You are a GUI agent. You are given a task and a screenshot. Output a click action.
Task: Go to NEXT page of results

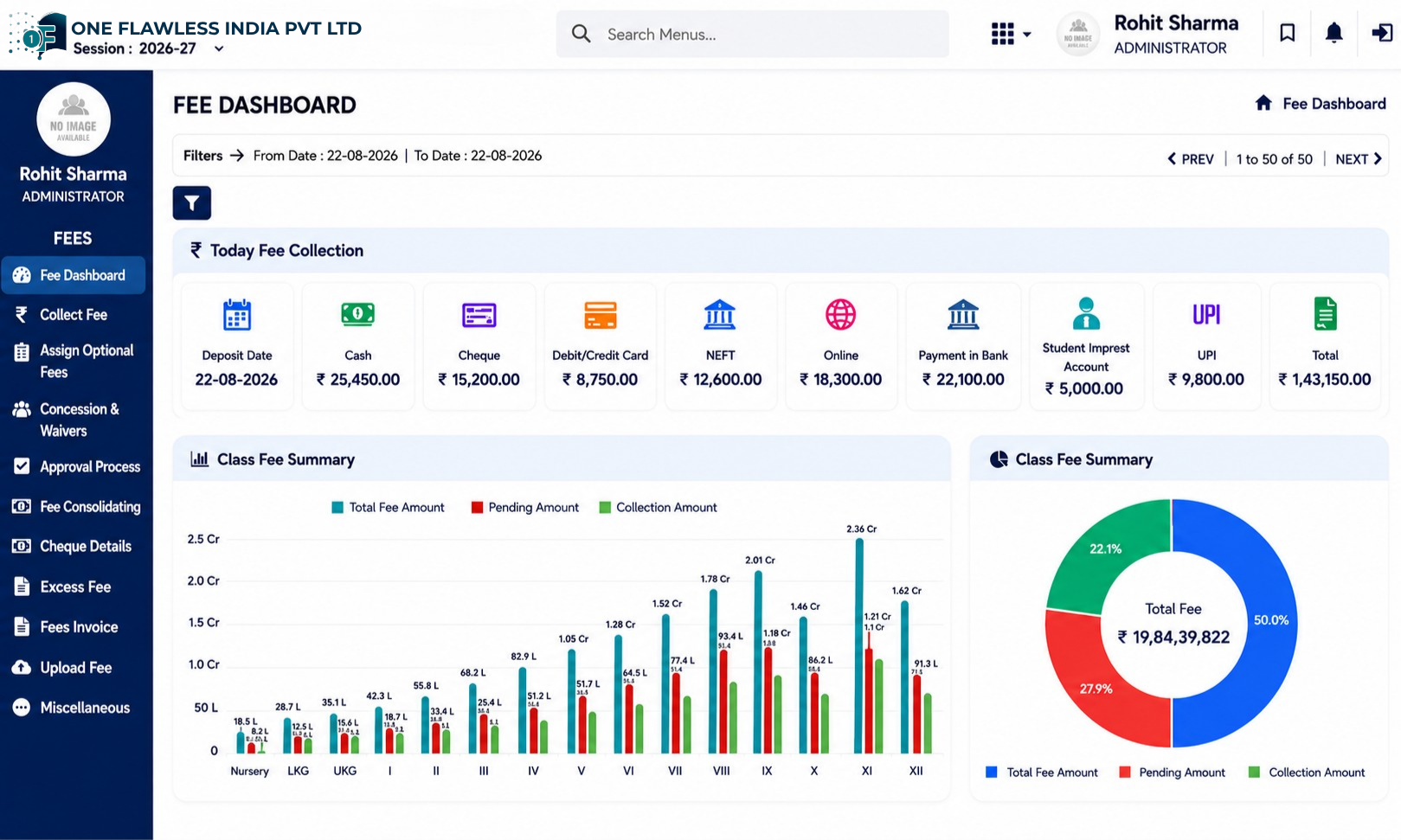pos(1359,159)
